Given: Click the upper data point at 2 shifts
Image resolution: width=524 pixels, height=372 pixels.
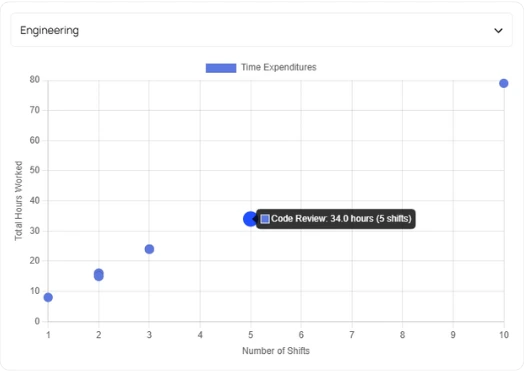Looking at the screenshot, I should click(99, 273).
